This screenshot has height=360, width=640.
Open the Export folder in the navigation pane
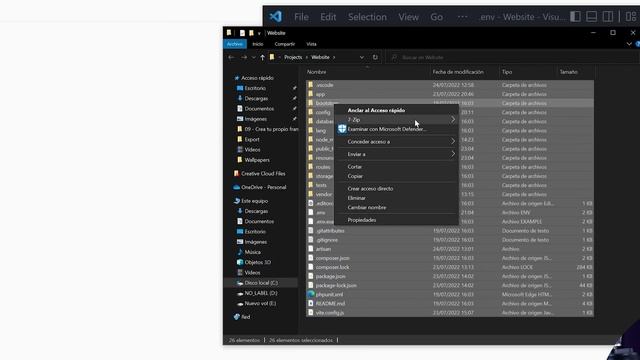[252, 139]
